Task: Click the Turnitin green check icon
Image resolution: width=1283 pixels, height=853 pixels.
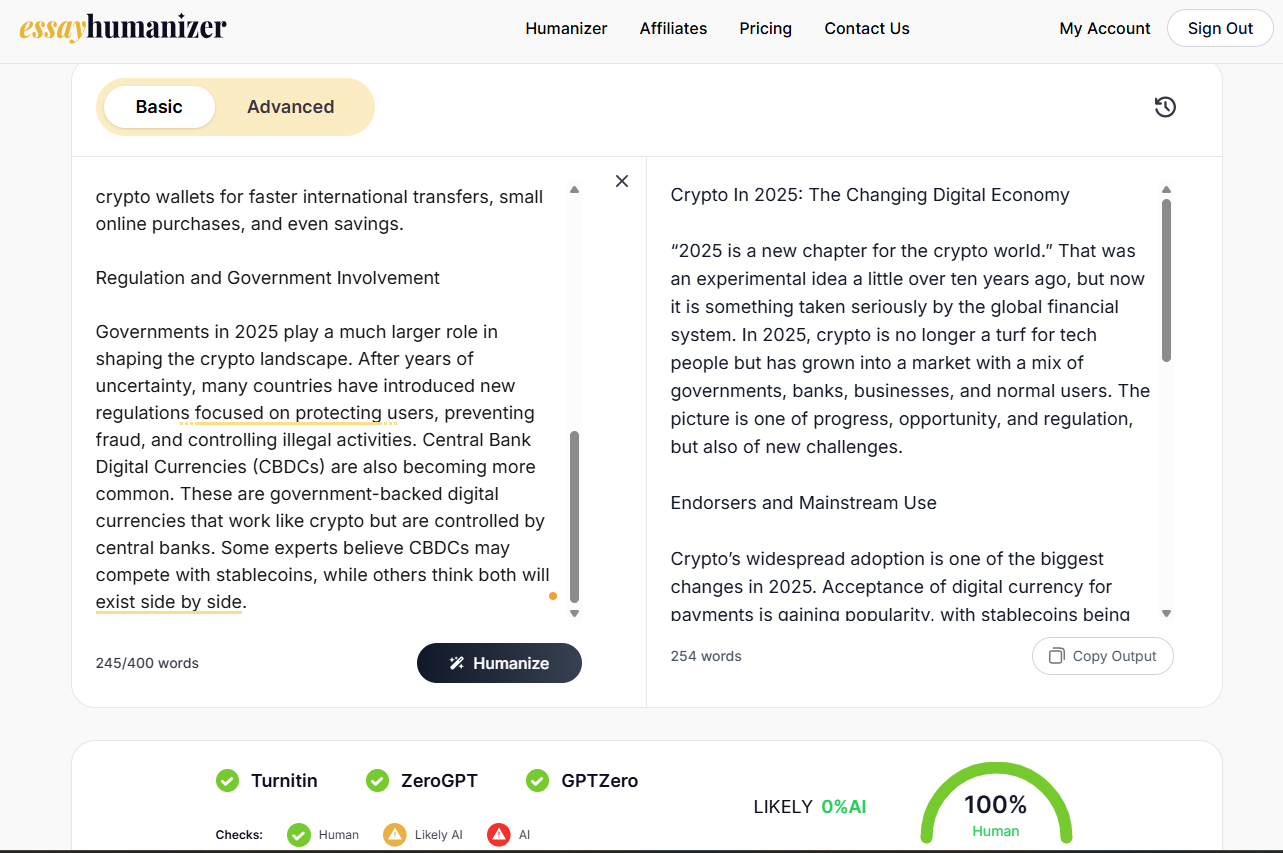Action: pyautogui.click(x=228, y=780)
